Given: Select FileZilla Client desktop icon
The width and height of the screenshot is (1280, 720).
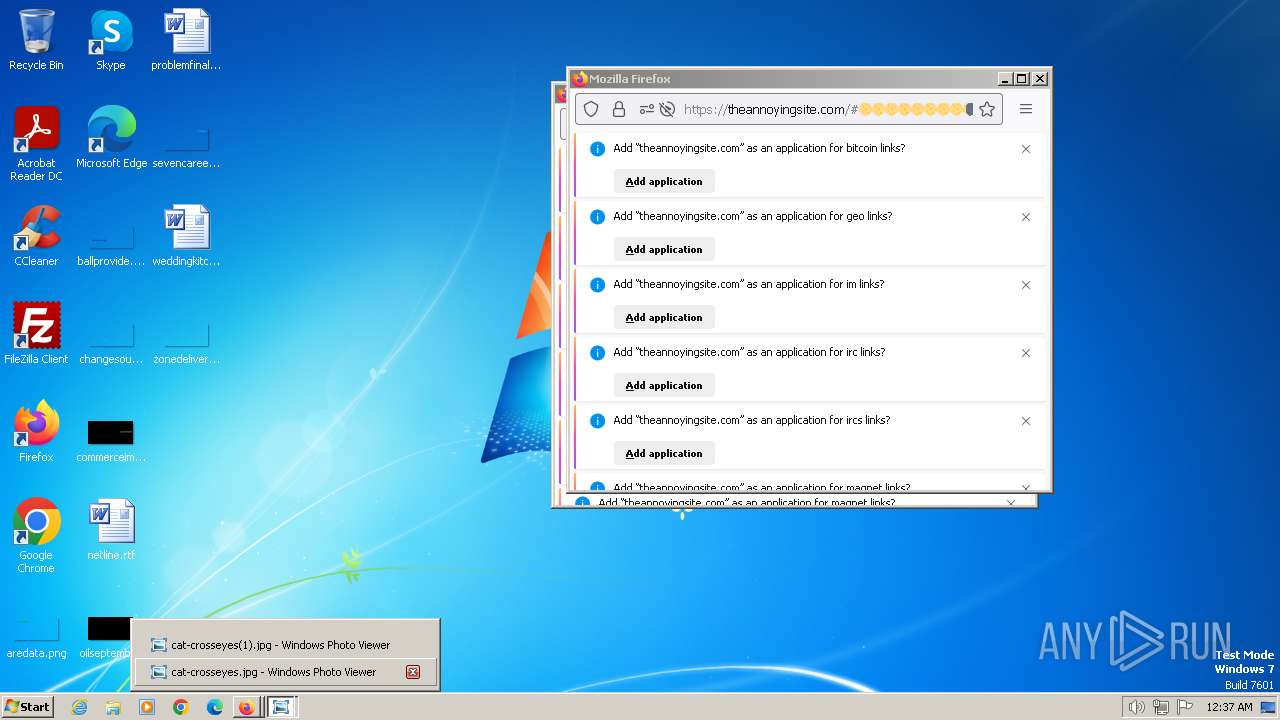Looking at the screenshot, I should point(36,334).
